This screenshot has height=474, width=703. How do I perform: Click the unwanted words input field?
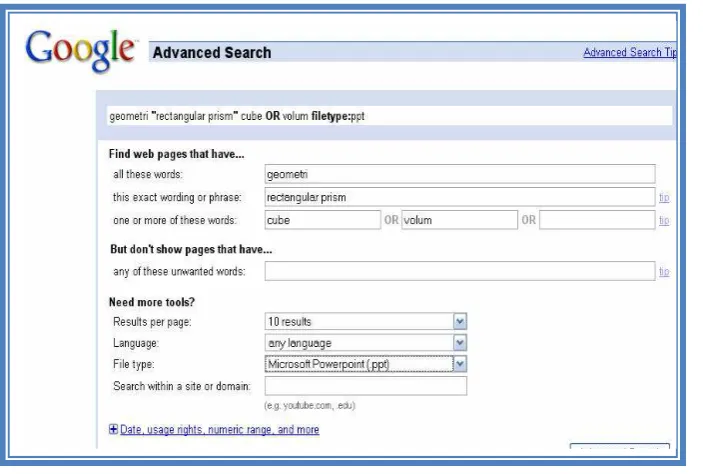pyautogui.click(x=460, y=271)
